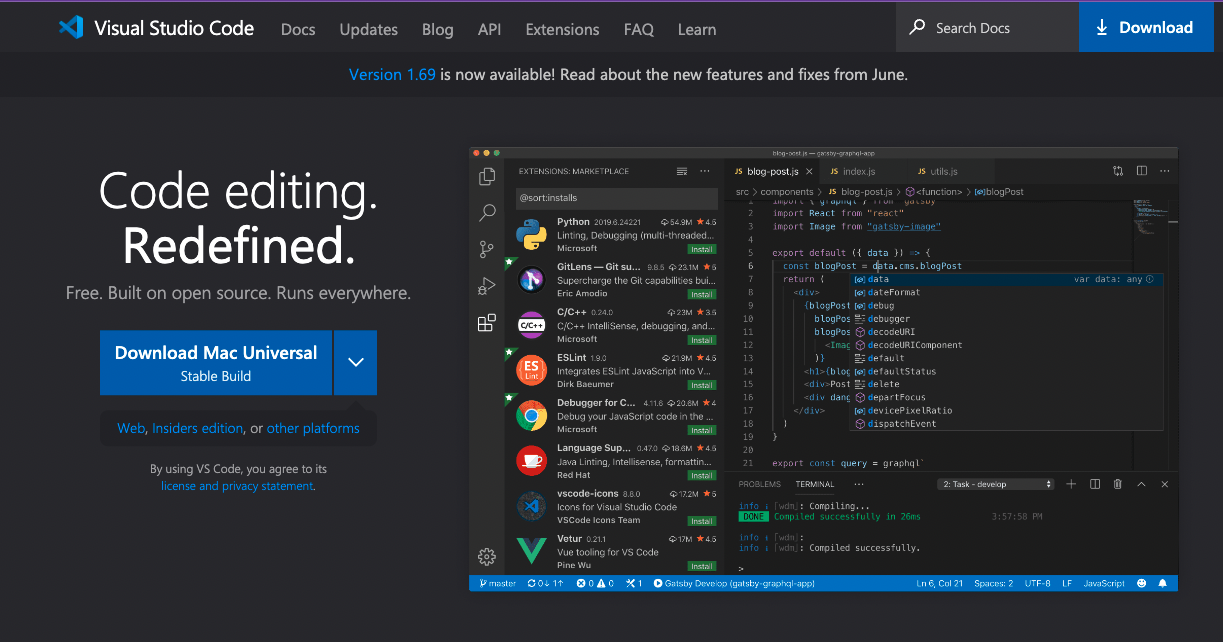Screen dimensions: 1223x644
Task: Click the Explorer files icon in activity bar
Action: pyautogui.click(x=487, y=177)
